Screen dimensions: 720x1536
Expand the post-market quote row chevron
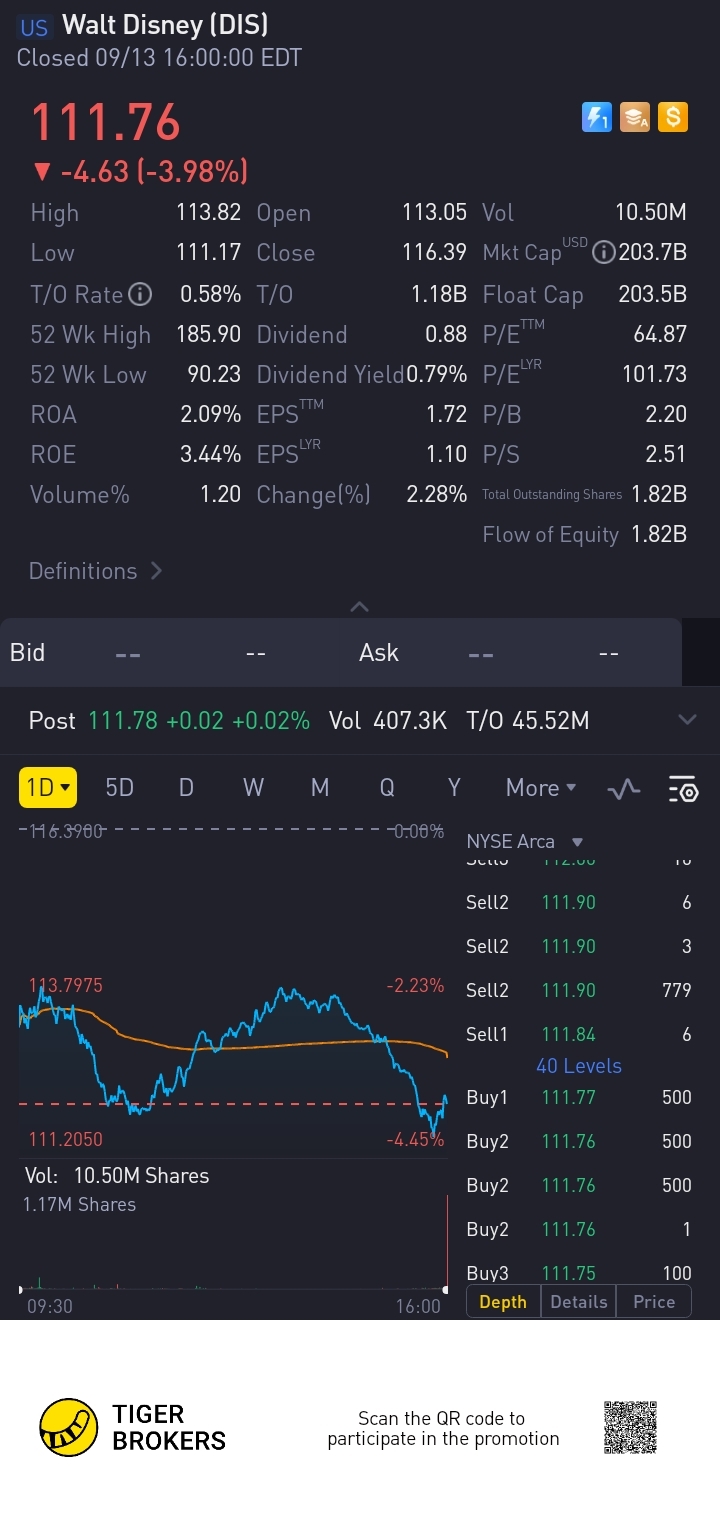coord(687,720)
